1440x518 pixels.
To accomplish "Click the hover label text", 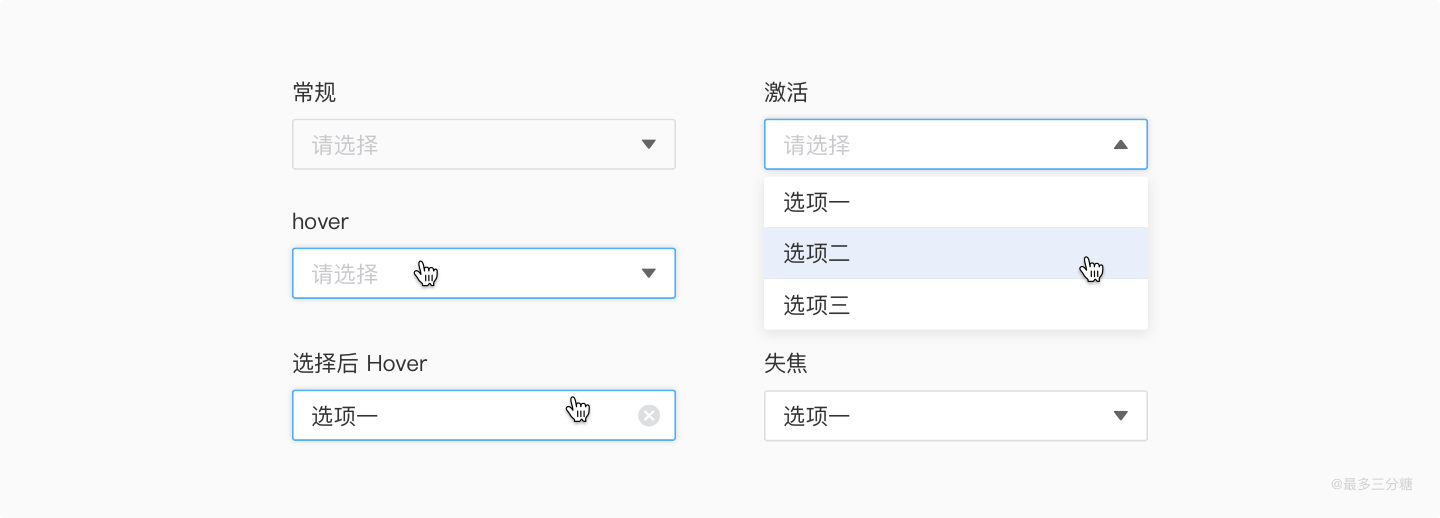I will (x=320, y=222).
